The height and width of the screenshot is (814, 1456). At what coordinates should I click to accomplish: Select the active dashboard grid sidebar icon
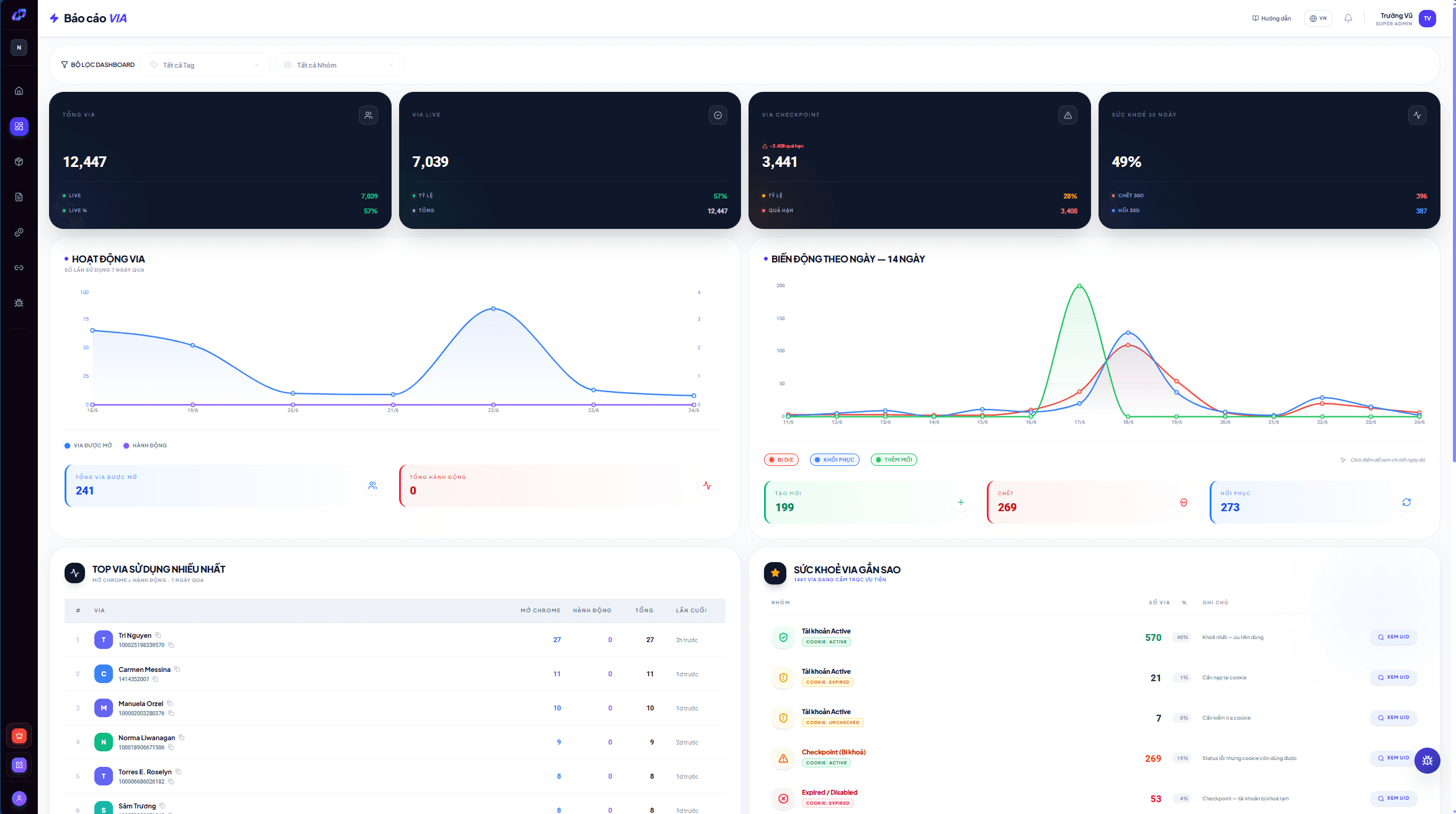(x=19, y=127)
